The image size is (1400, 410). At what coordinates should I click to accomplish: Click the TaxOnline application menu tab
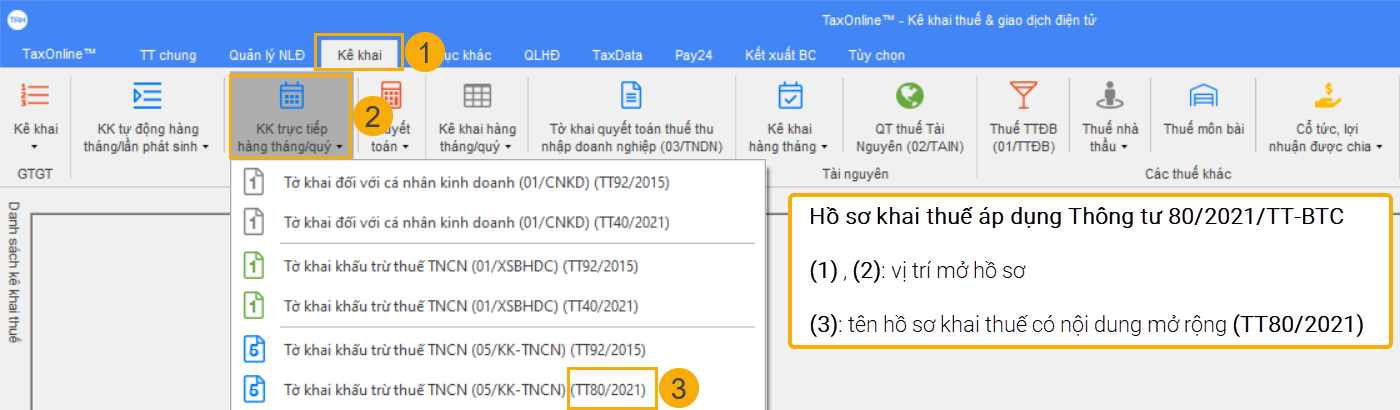coord(59,55)
